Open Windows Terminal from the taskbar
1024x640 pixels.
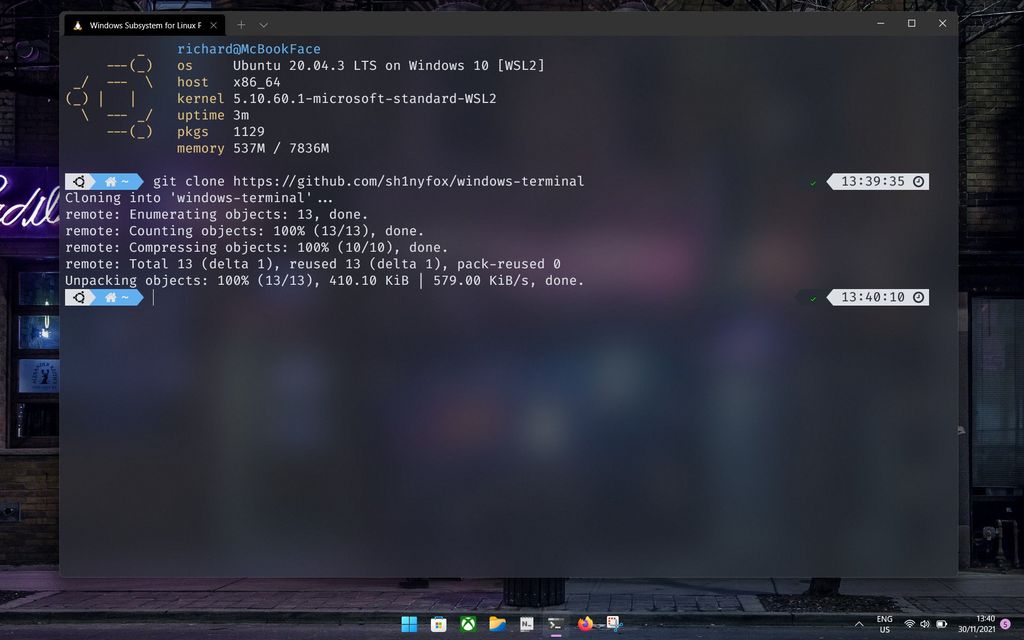(555, 623)
